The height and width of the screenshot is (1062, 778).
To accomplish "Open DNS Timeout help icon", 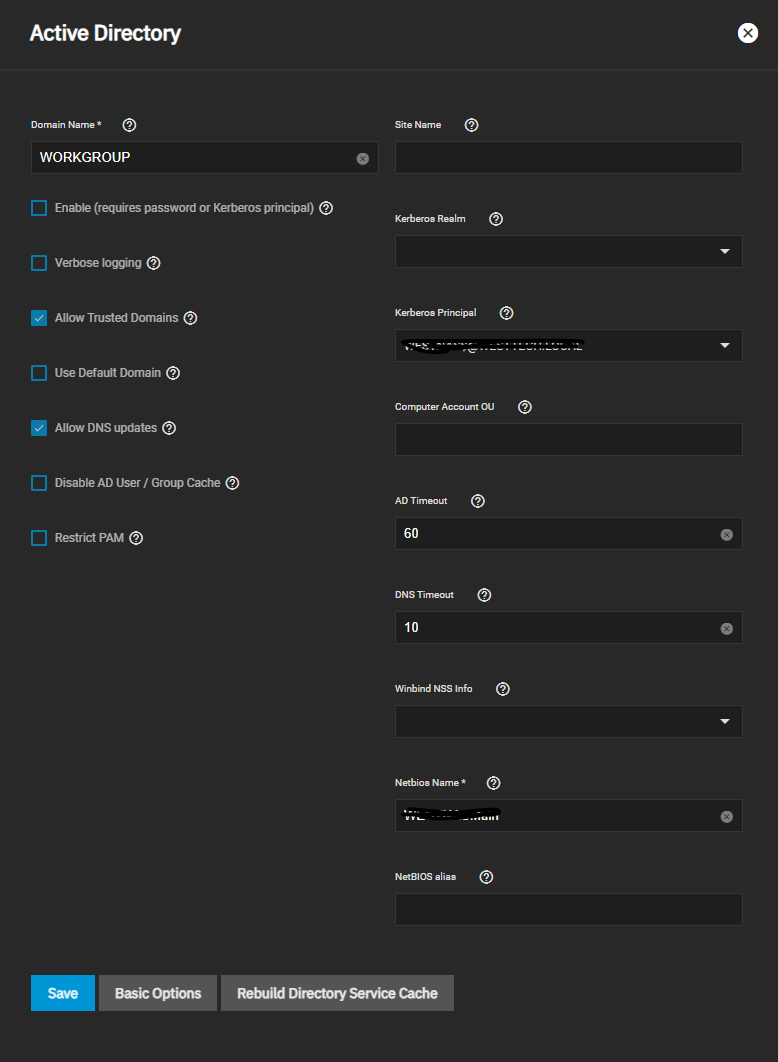I will pos(484,595).
